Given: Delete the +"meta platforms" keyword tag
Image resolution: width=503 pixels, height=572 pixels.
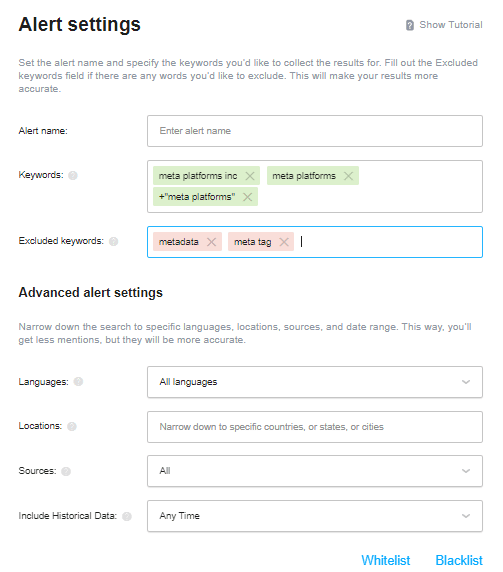Looking at the screenshot, I should point(247,197).
